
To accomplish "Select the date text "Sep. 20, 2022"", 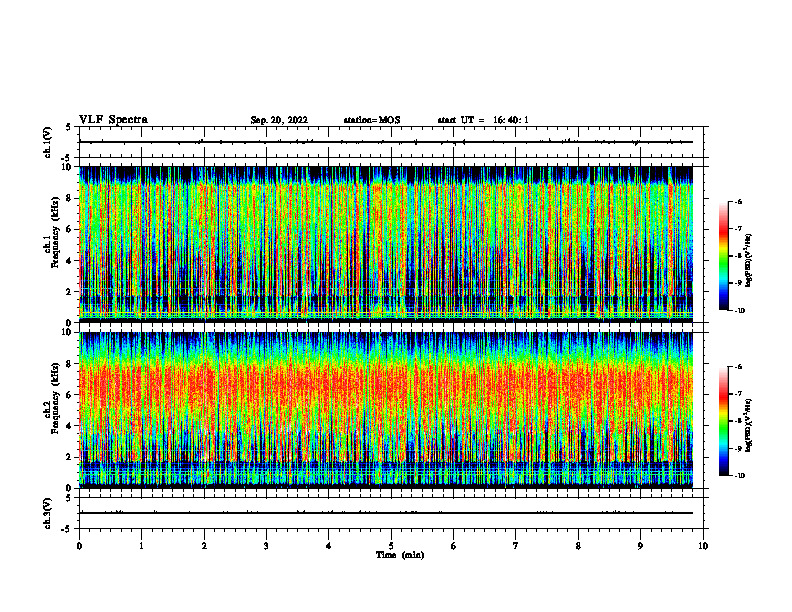I will (x=279, y=120).
